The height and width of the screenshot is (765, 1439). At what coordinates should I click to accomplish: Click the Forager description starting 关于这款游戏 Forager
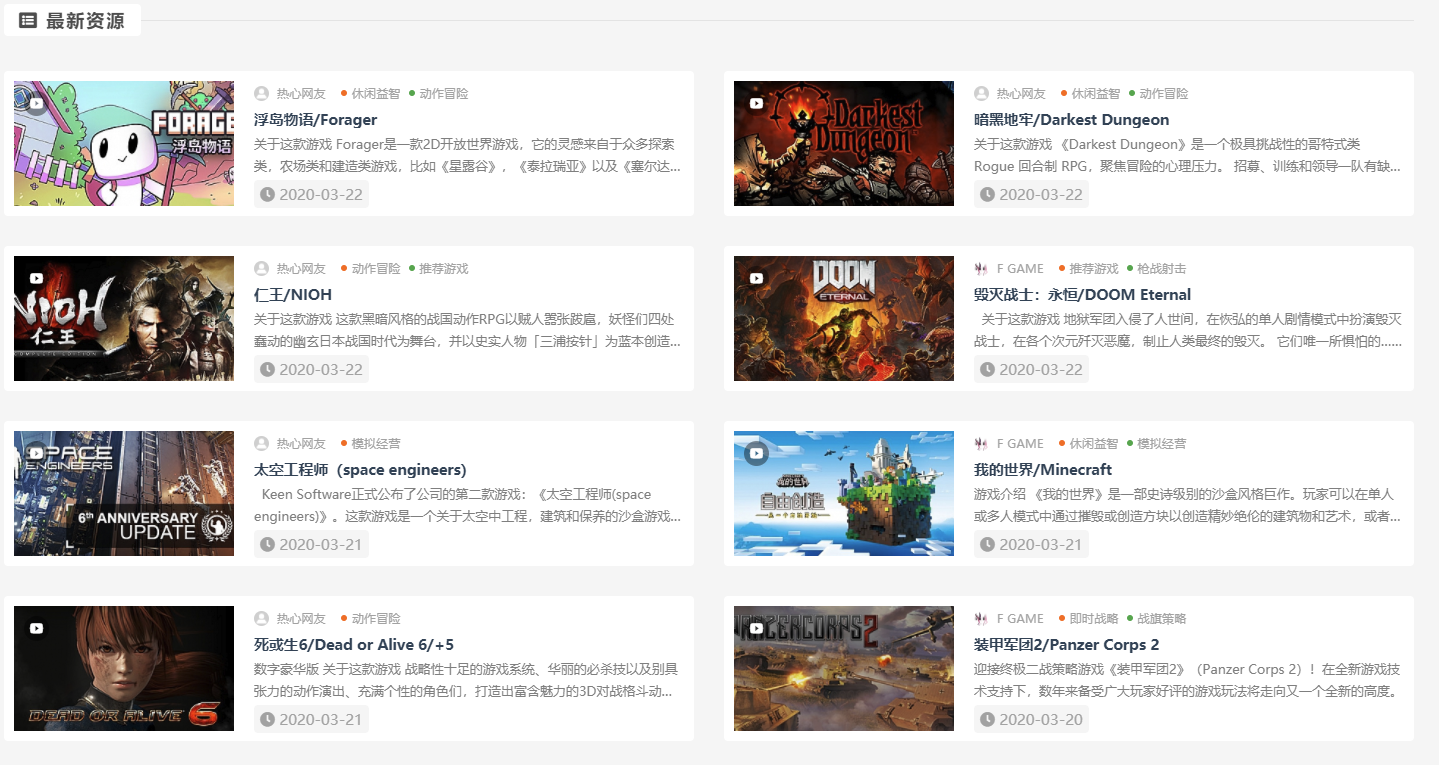coord(468,156)
